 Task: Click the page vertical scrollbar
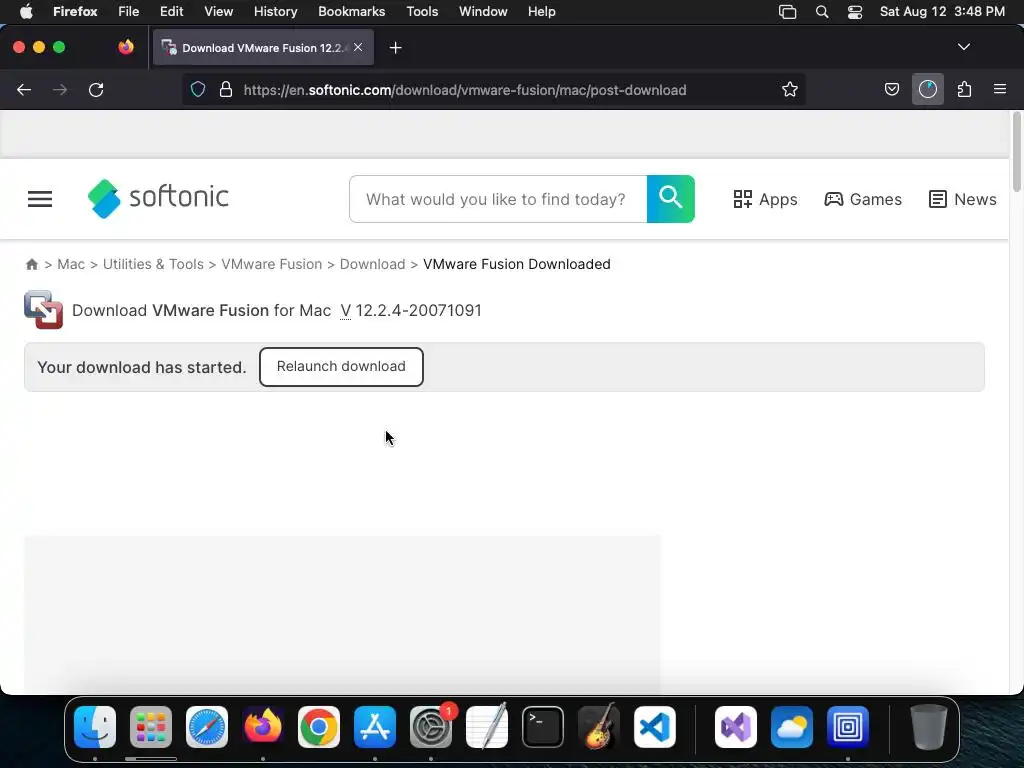click(1016, 152)
